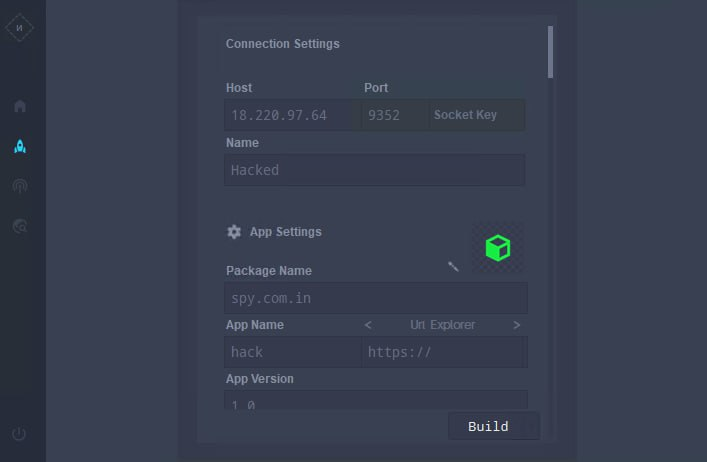Click the pencil edit icon
Viewport: 707px width, 462px height.
[453, 266]
